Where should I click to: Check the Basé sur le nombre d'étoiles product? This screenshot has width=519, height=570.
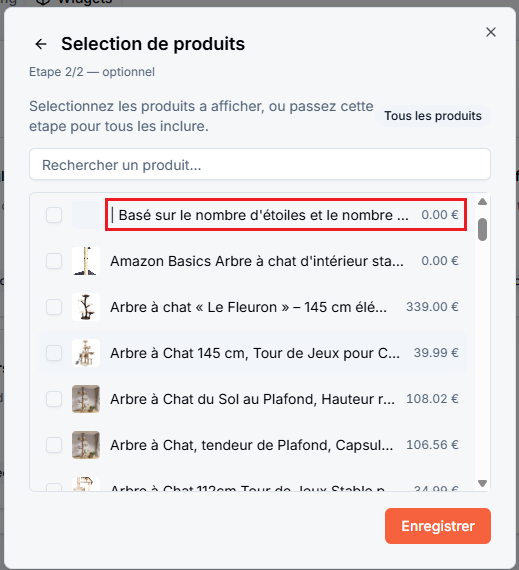coord(54,215)
